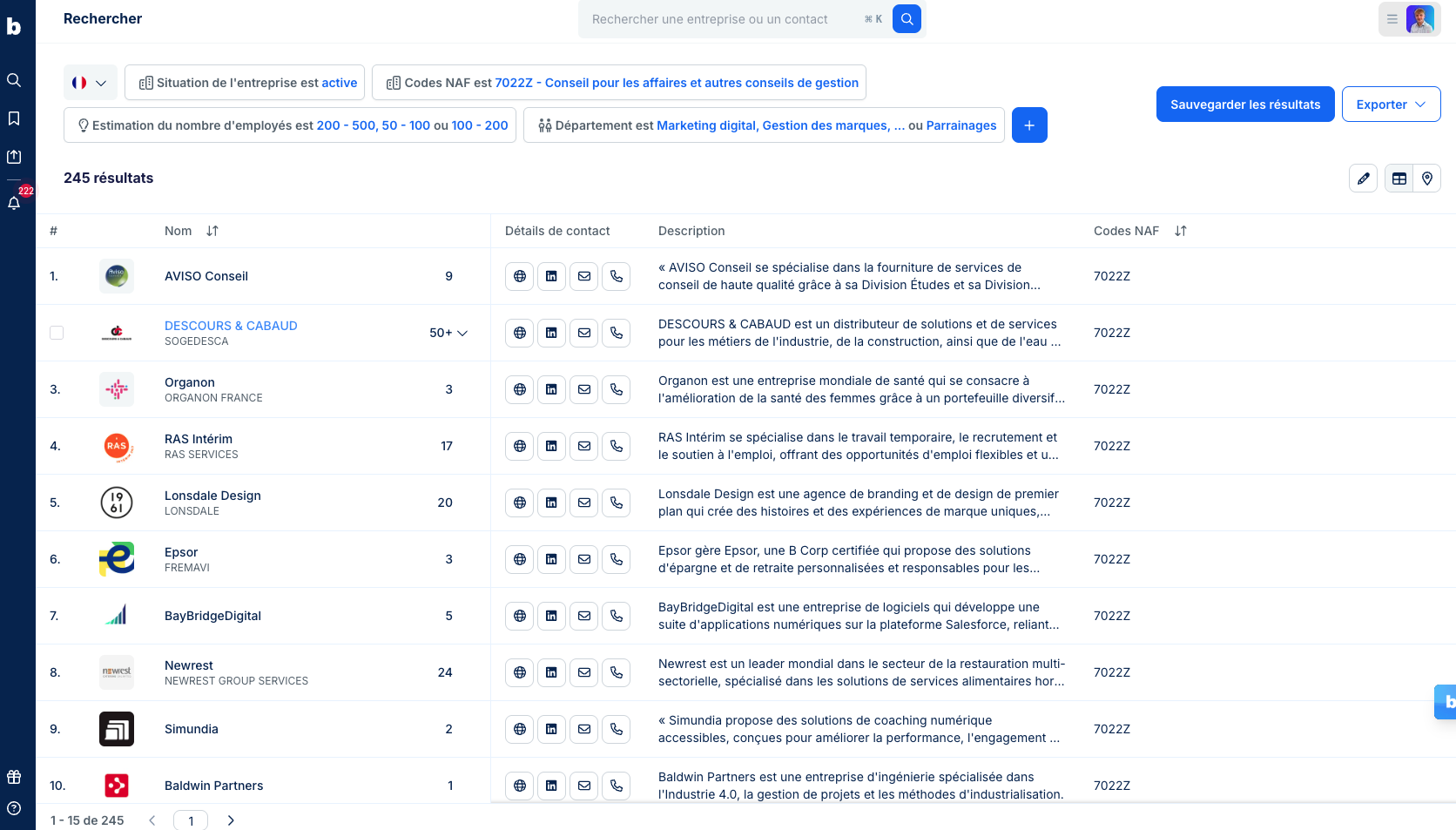Click the Baldwin Partners company name

click(213, 786)
